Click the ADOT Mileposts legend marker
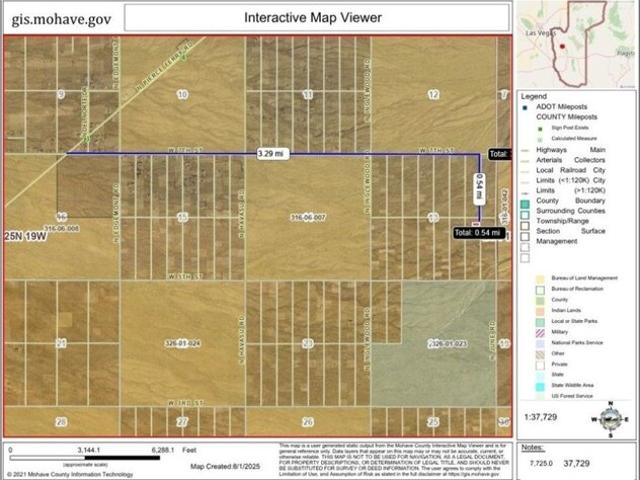This screenshot has width=640, height=480. click(x=525, y=106)
